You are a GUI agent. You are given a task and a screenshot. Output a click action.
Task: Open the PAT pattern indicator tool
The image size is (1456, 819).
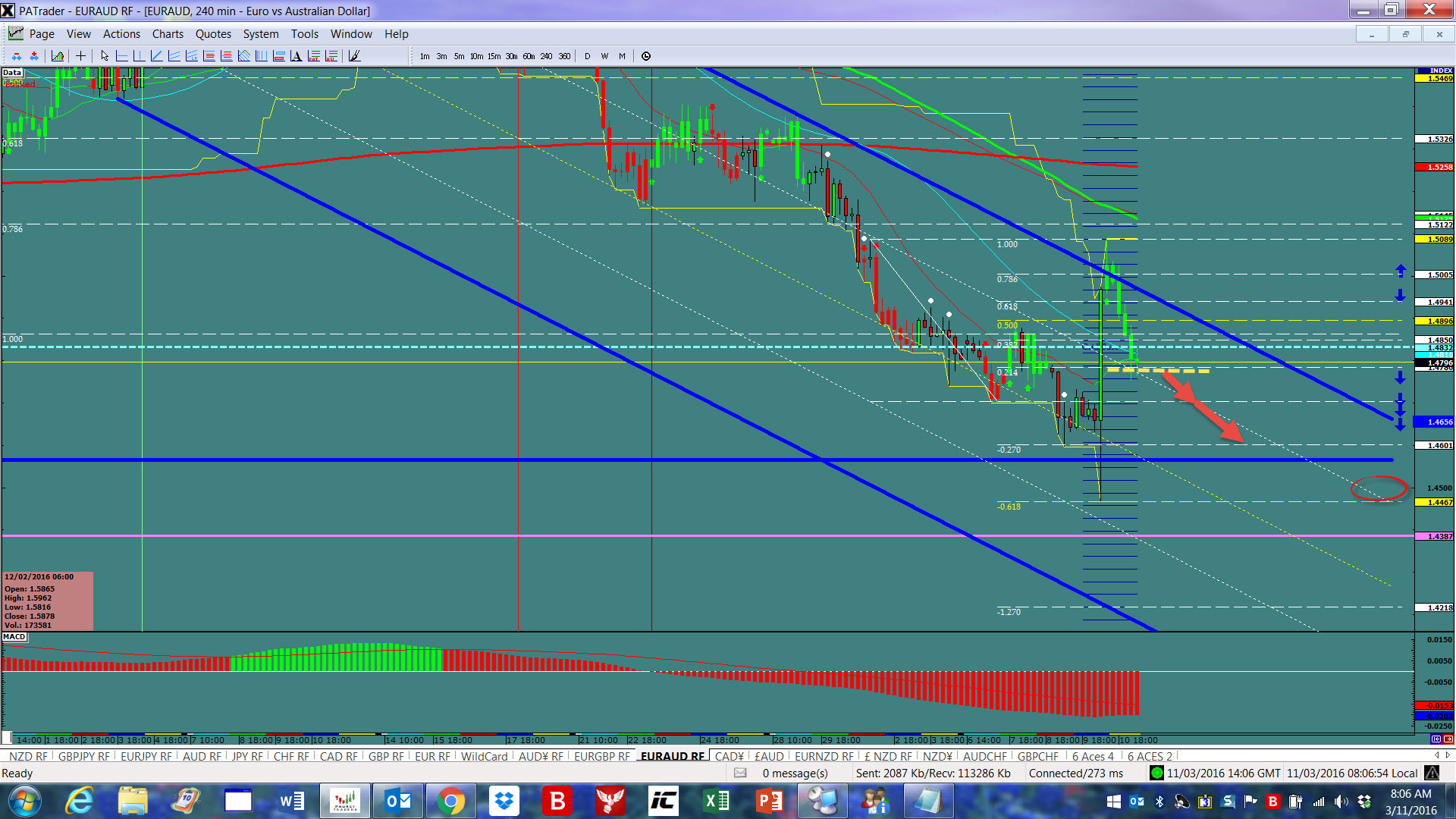[x=313, y=55]
